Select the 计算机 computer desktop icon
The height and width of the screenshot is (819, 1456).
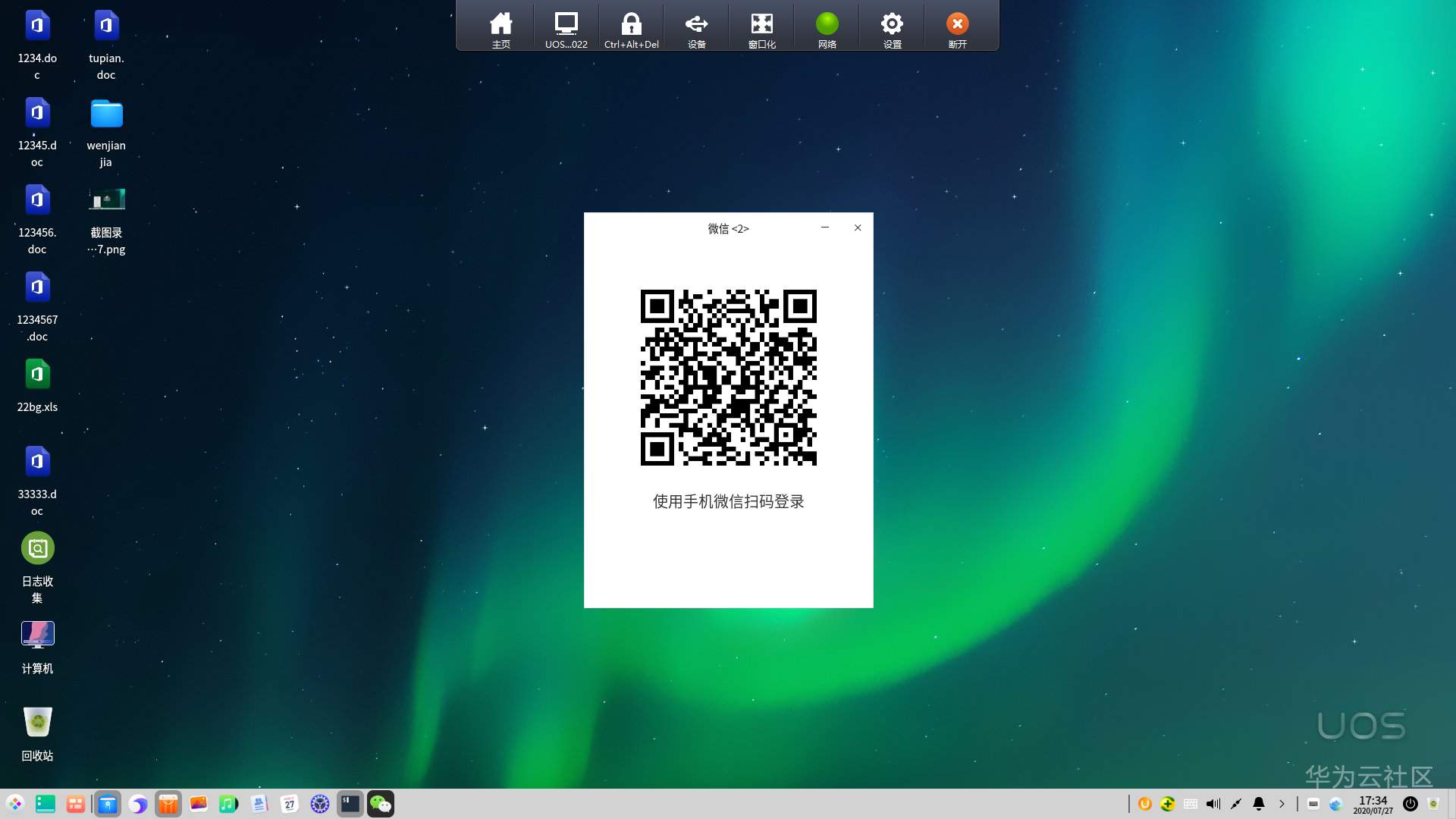tap(37, 647)
